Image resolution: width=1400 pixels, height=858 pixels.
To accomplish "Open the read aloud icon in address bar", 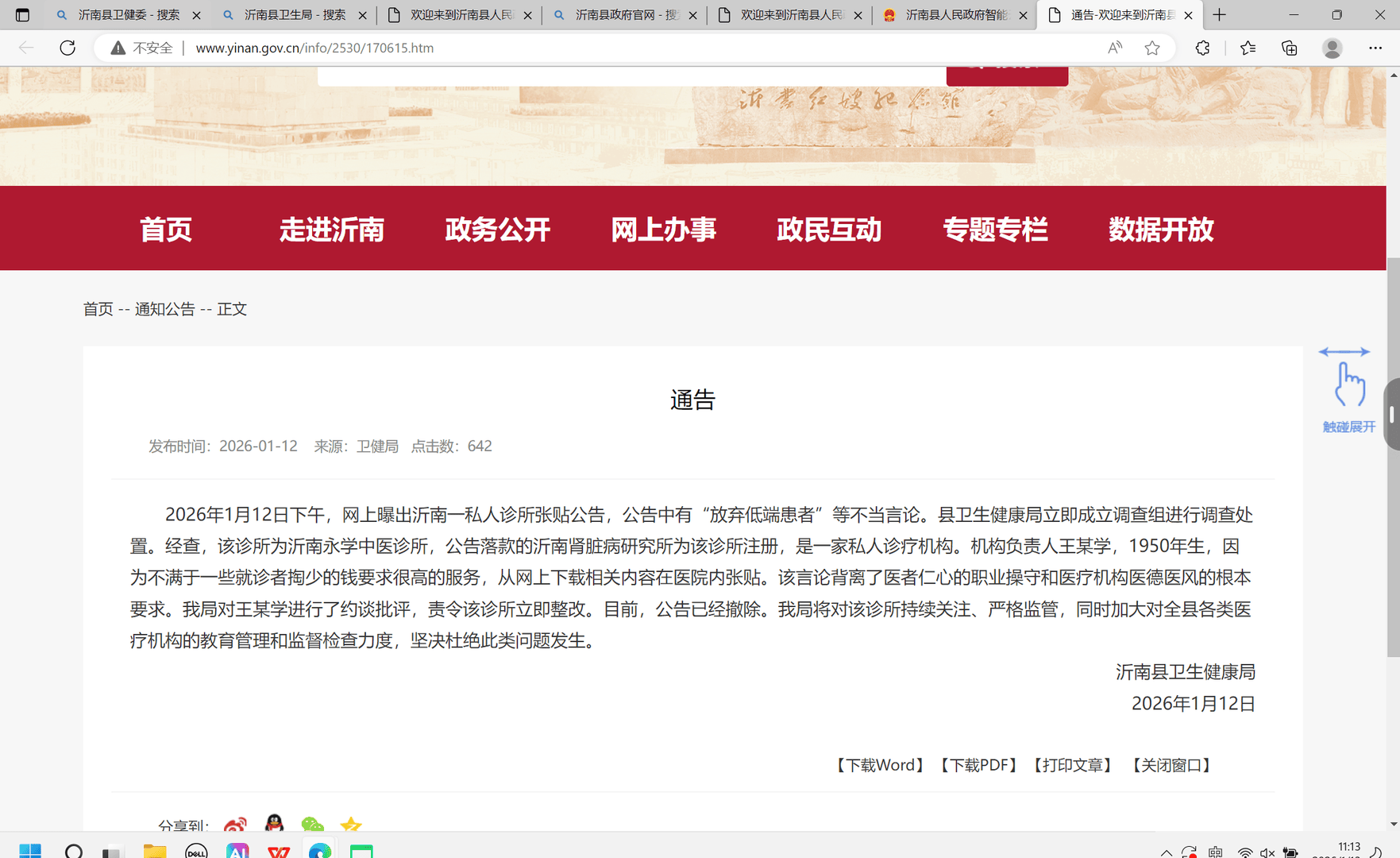I will click(x=1115, y=48).
